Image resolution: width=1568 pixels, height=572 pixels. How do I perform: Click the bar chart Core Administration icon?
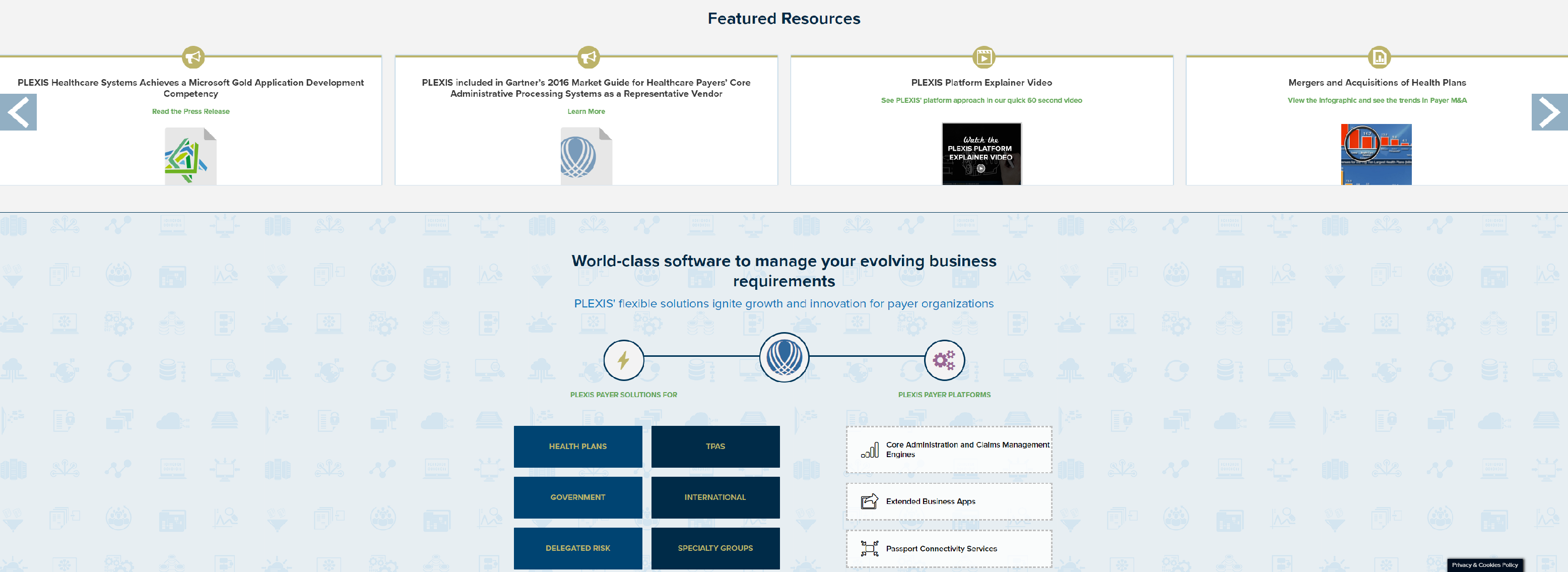[869, 450]
